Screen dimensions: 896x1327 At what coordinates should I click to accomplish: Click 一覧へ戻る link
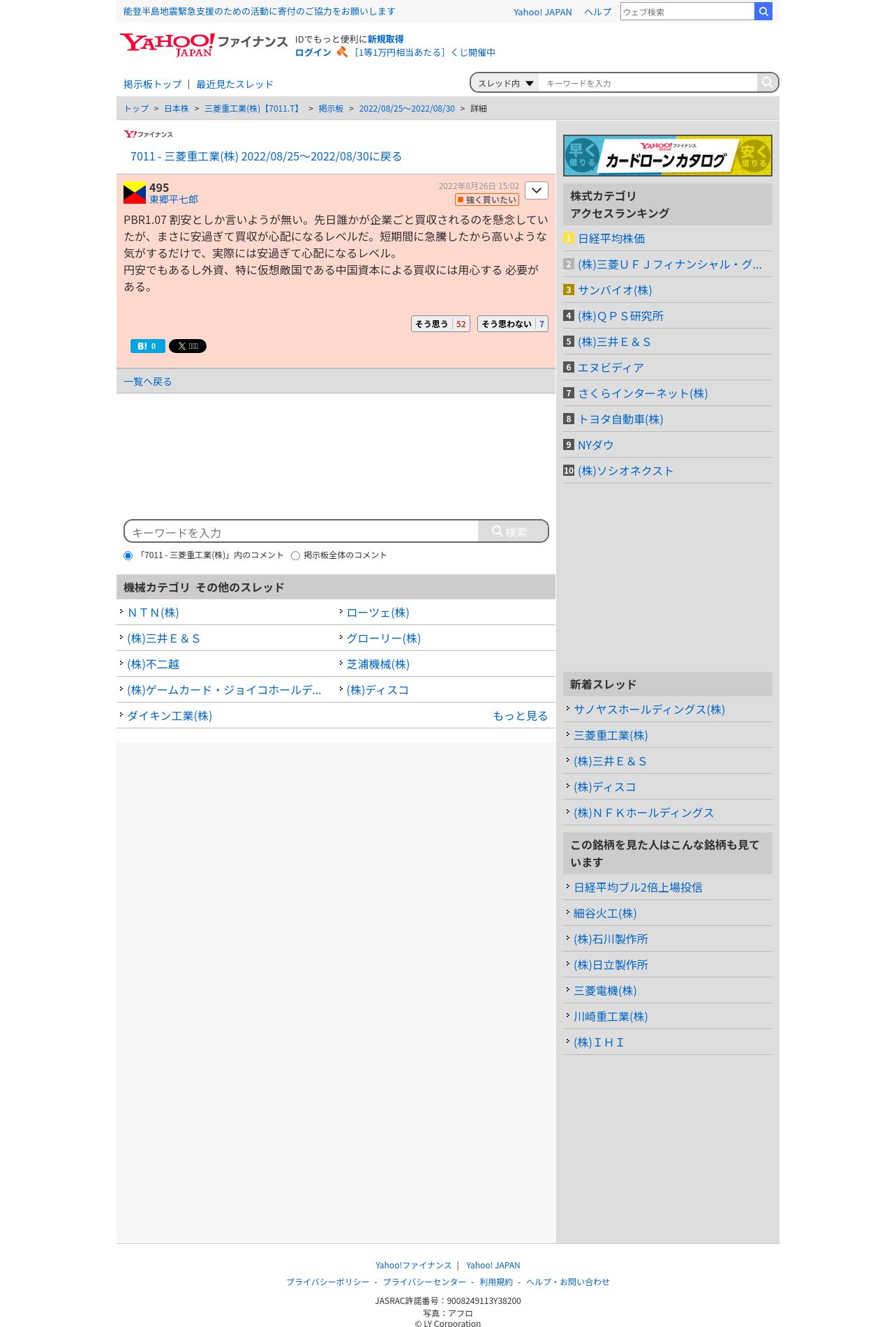(148, 382)
